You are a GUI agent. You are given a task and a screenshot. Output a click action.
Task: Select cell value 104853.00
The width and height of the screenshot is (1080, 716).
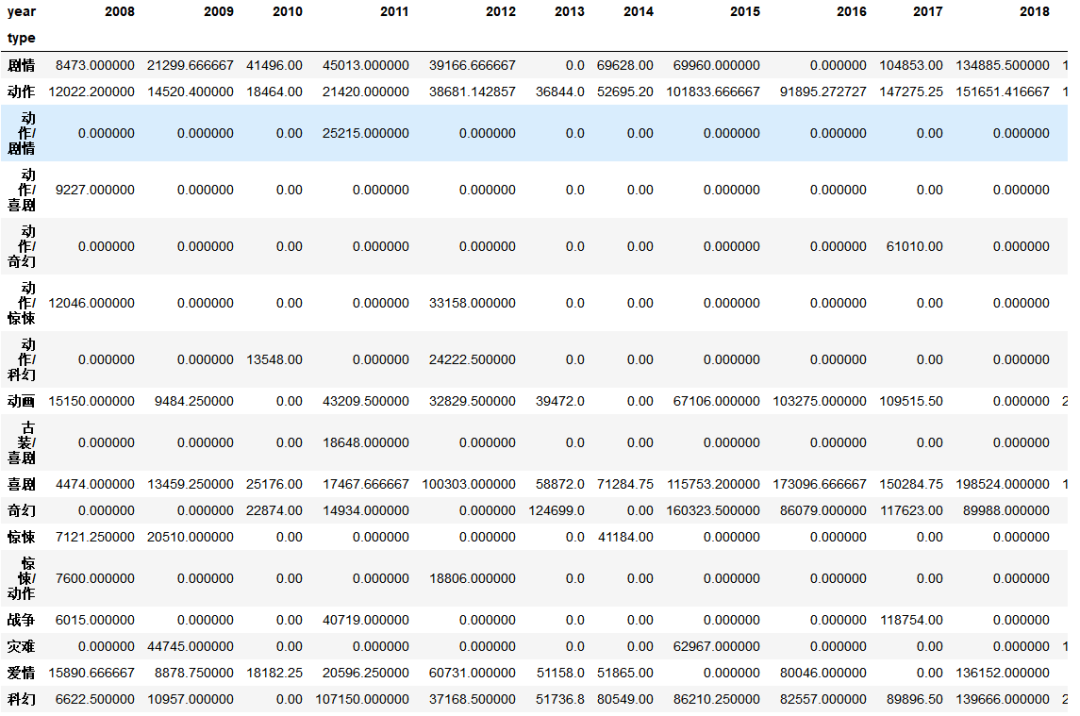coord(911,65)
